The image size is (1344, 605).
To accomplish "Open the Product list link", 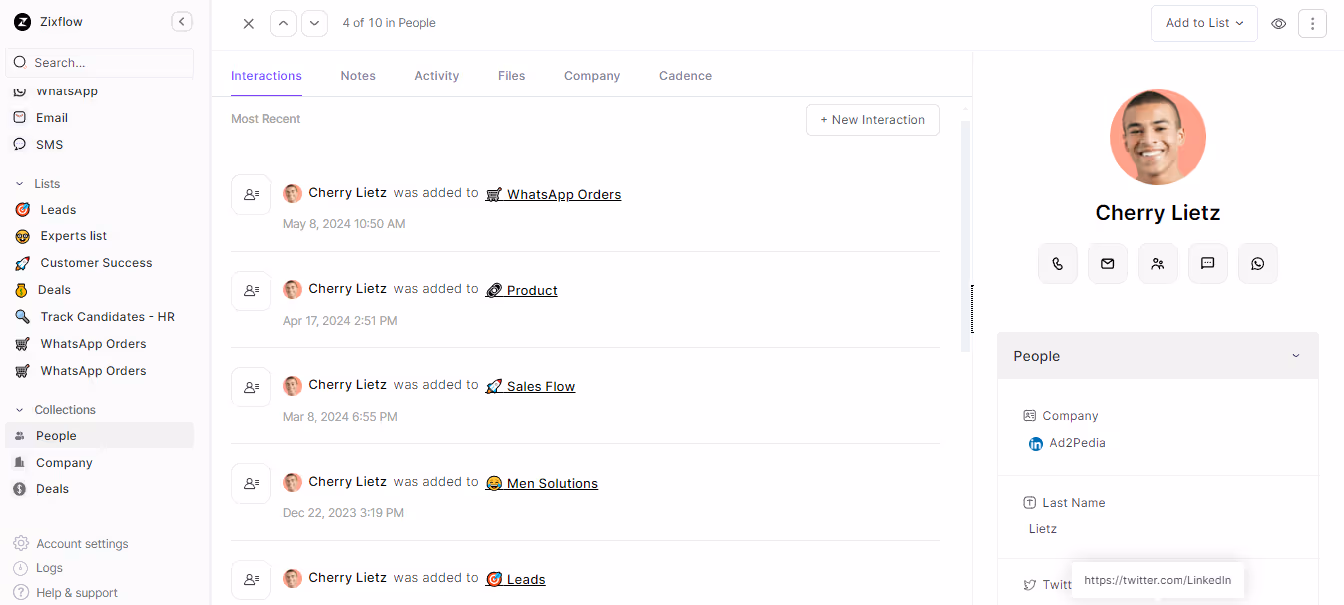I will 521,290.
